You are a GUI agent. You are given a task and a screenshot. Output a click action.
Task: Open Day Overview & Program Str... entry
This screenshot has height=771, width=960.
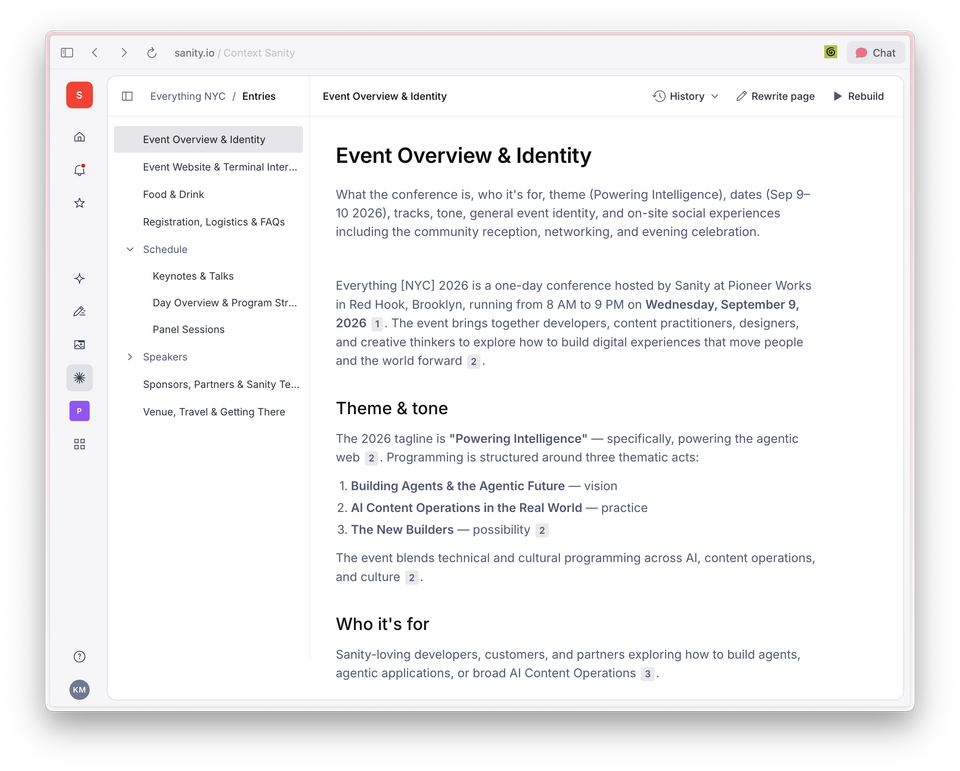(208, 303)
